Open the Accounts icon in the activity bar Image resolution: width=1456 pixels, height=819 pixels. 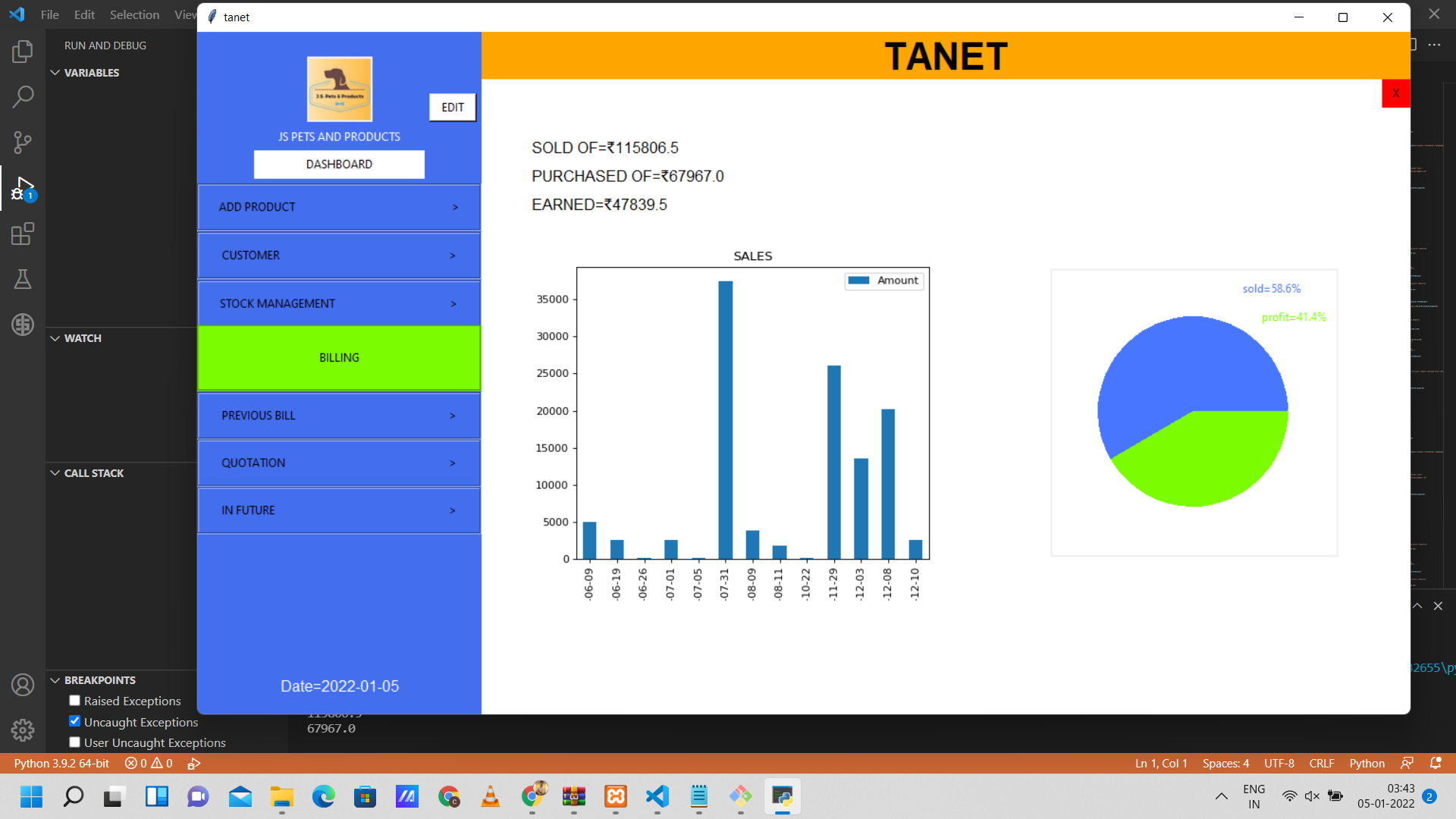23,685
